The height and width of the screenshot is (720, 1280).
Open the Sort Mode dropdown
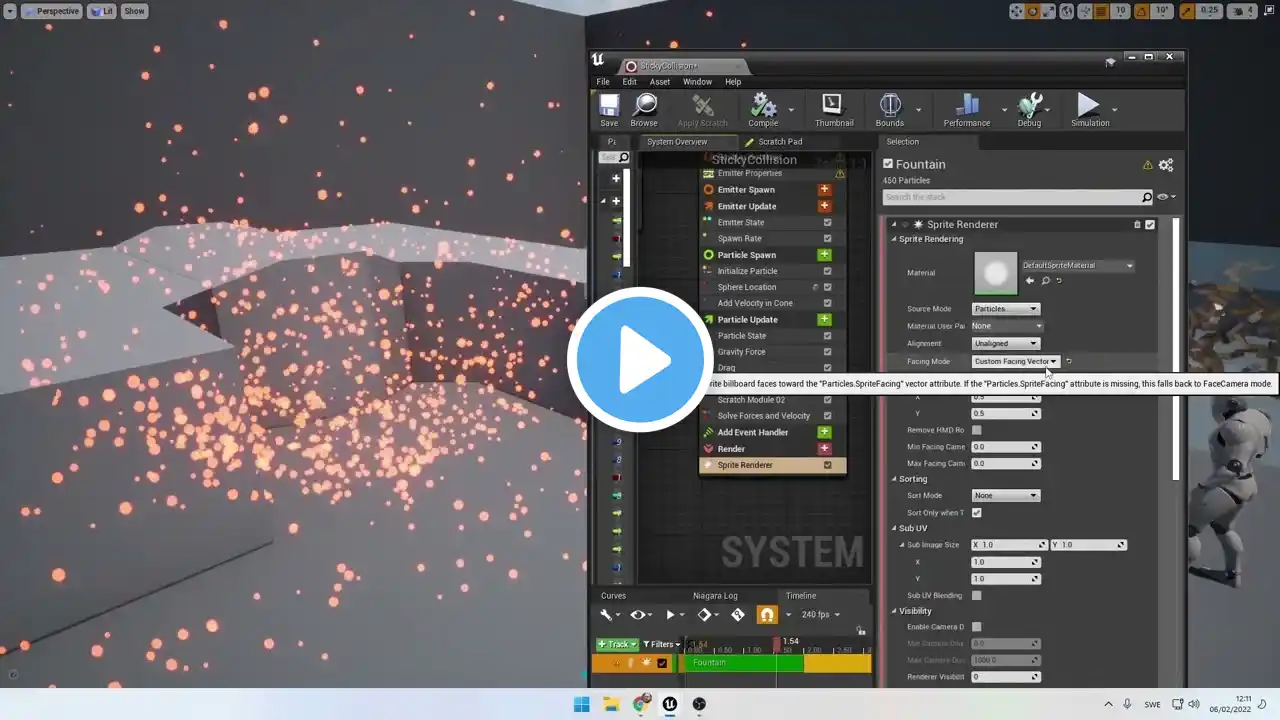[x=1006, y=496]
